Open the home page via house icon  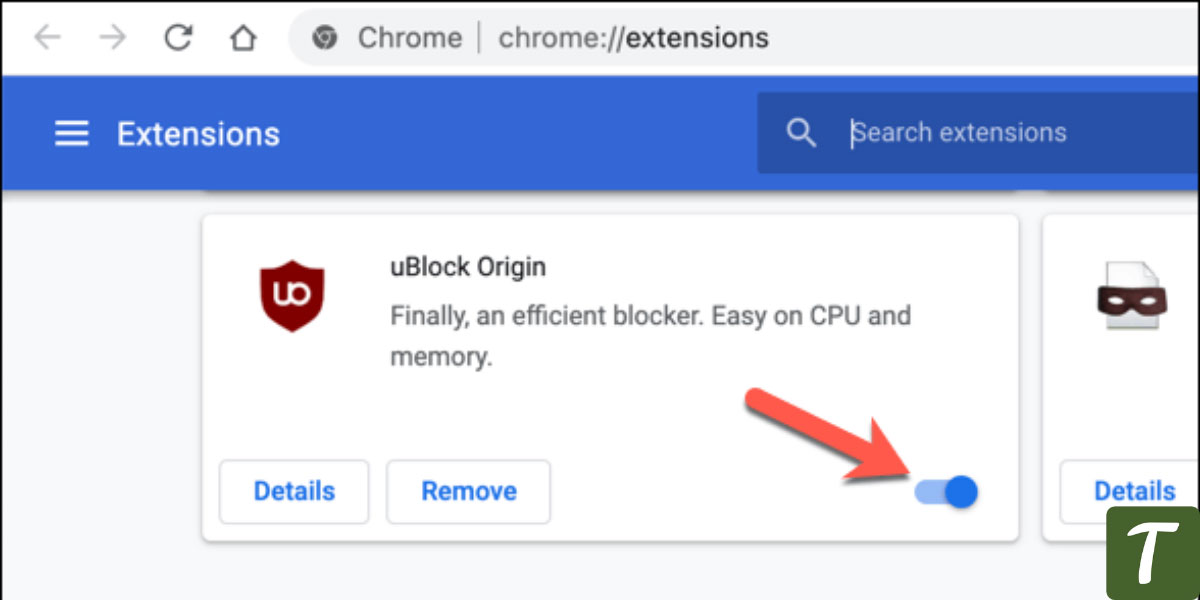pyautogui.click(x=242, y=38)
